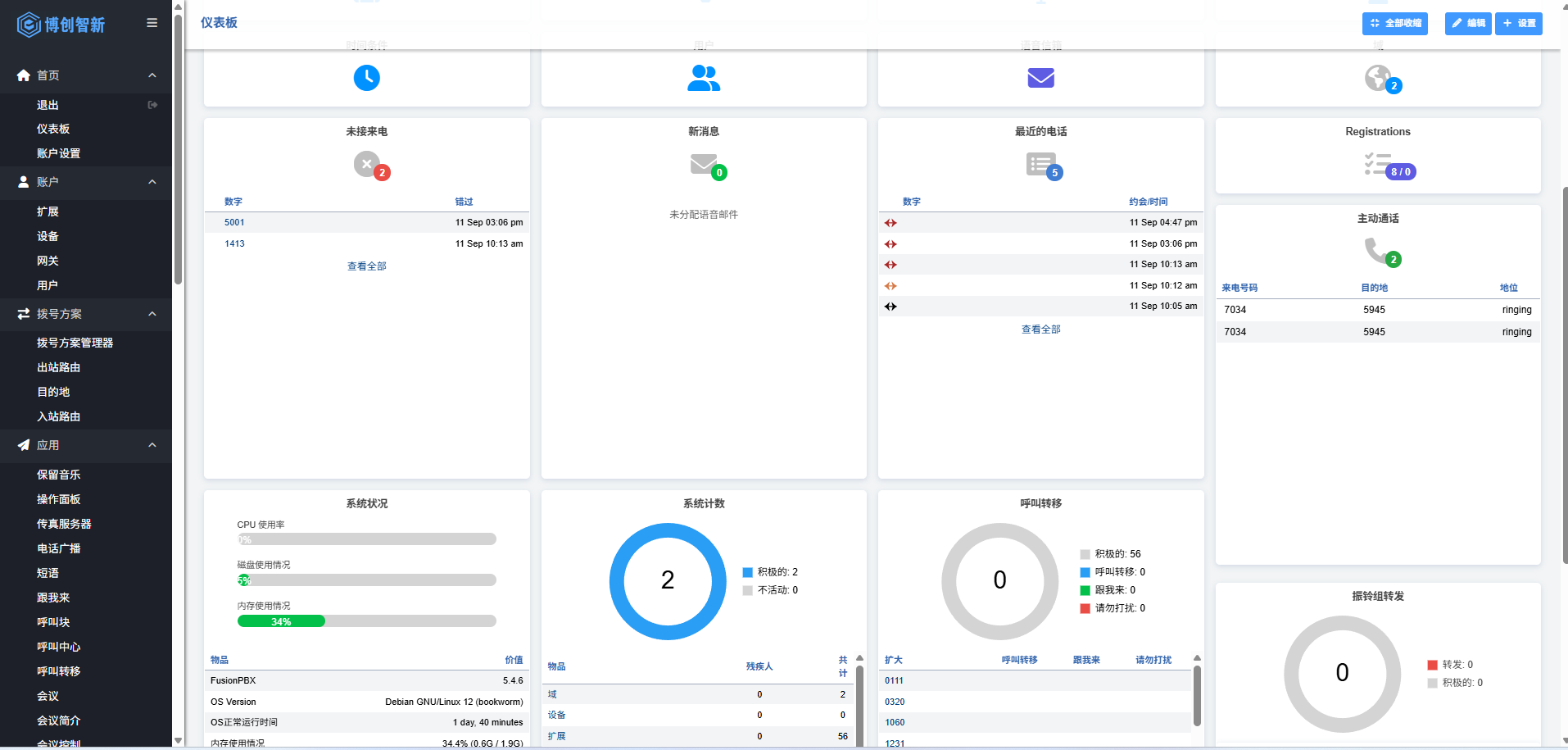Viewport: 1568px width, 750px height.
Task: Collapse the 拨号方案 sidebar section
Action: tap(152, 314)
